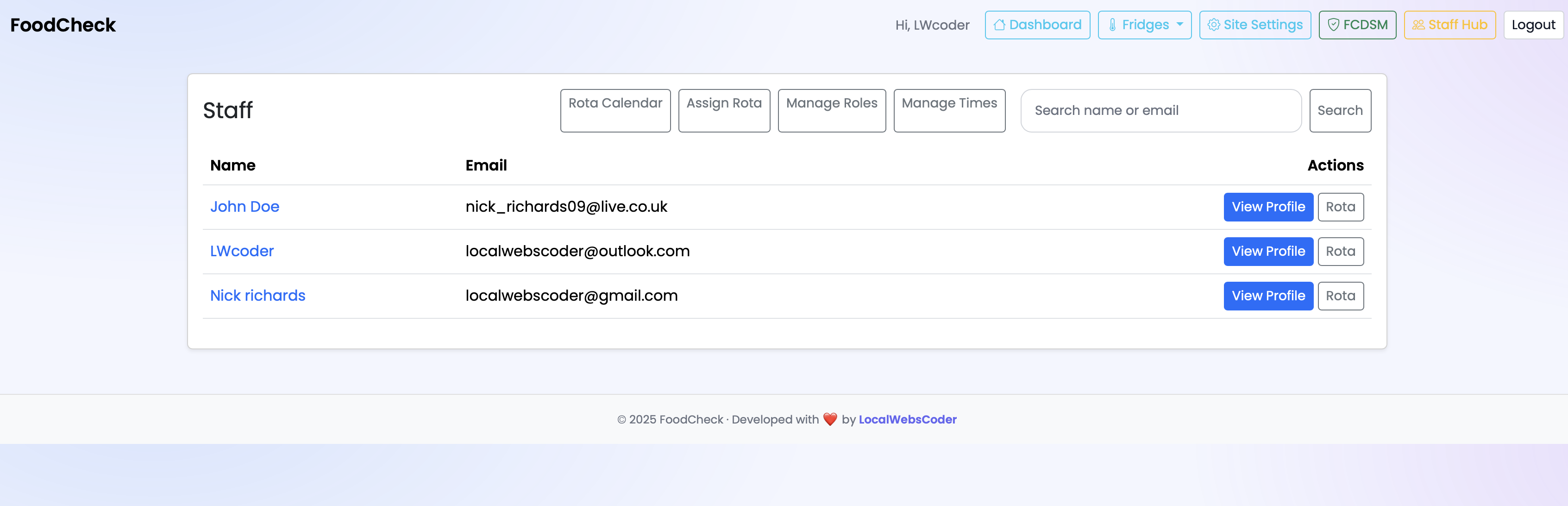Open Manage Roles
This screenshot has width=1568, height=506.
click(832, 110)
